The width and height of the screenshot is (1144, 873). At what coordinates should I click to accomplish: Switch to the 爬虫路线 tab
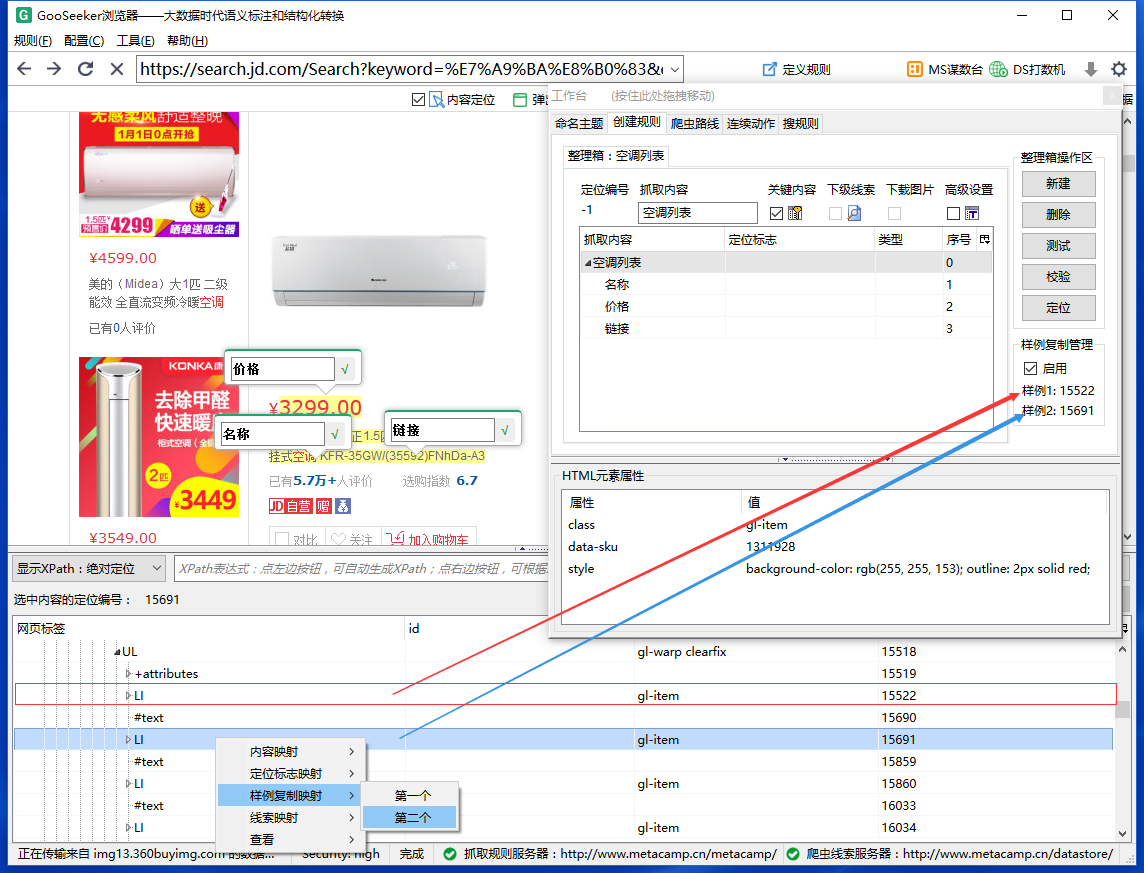pyautogui.click(x=694, y=123)
